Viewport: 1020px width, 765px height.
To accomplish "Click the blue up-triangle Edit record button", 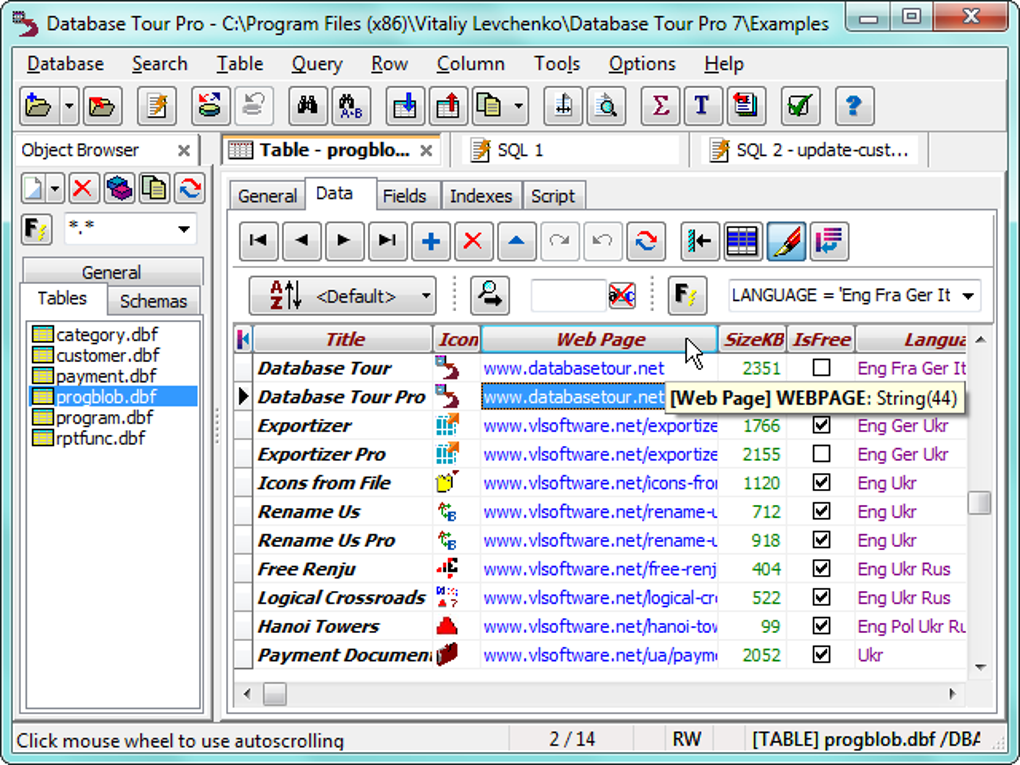I will 517,241.
